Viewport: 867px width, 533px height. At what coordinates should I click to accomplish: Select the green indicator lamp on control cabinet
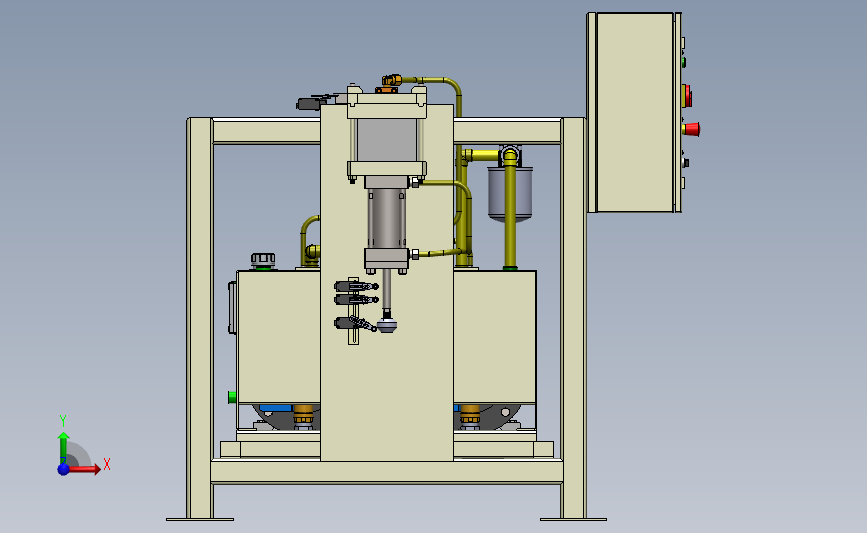(683, 62)
